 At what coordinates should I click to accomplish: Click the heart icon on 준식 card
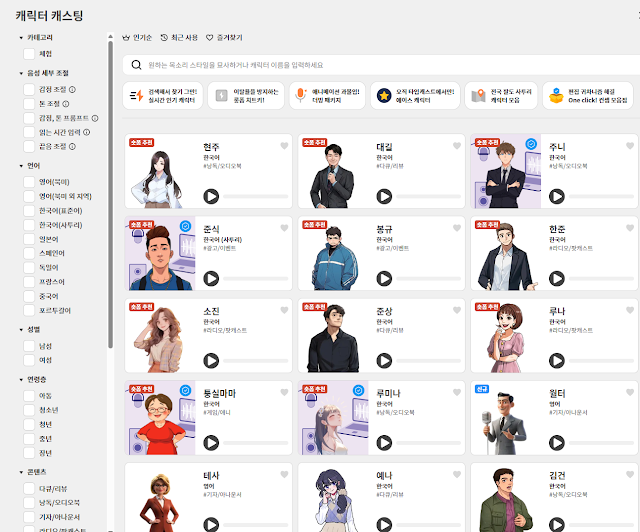pos(284,228)
